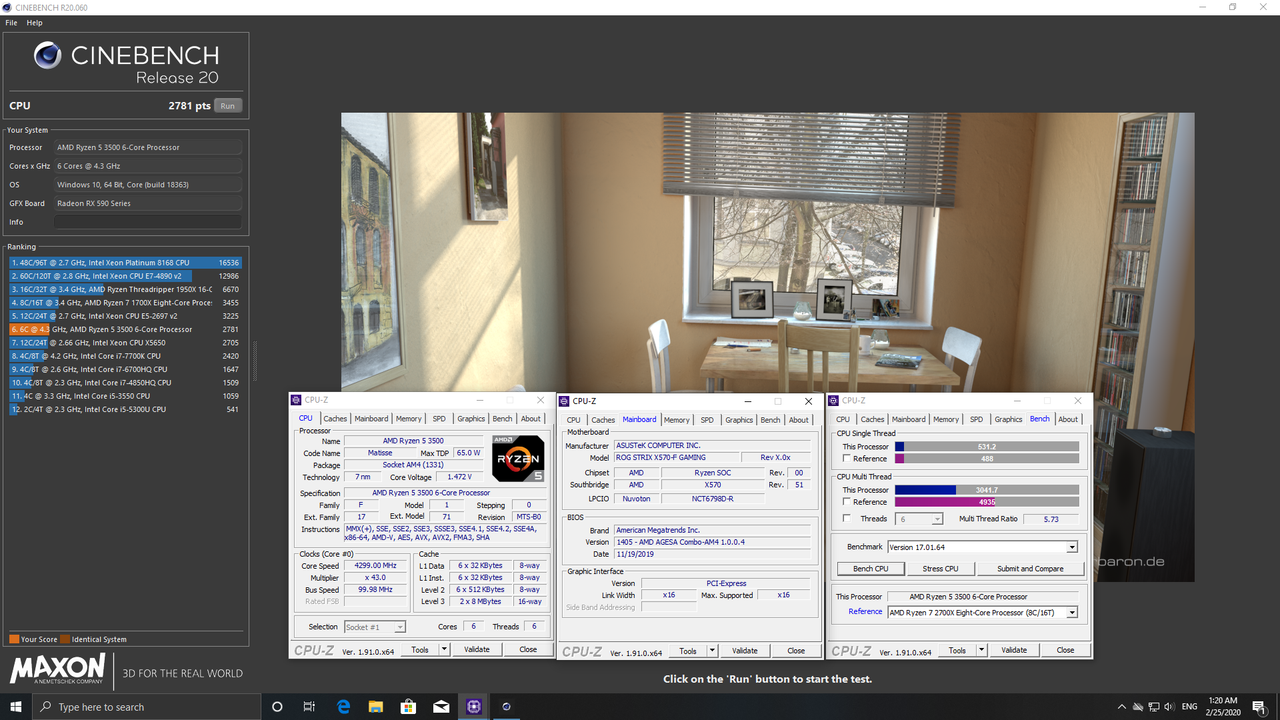The image size is (1280, 720).
Task: Open the File menu in Cinebench
Action: click(x=10, y=22)
